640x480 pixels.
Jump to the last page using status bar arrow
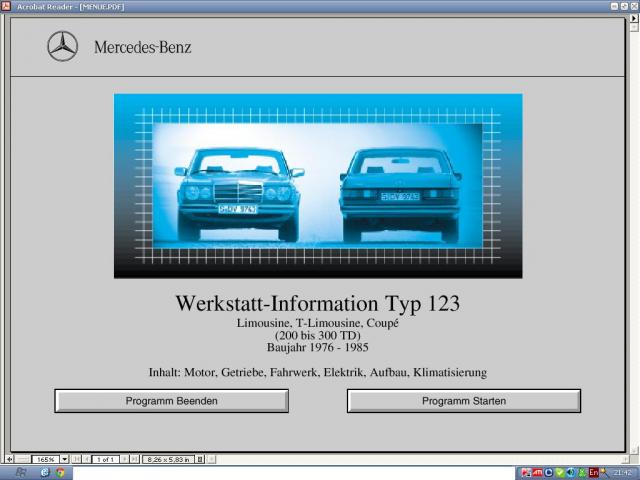135,459
